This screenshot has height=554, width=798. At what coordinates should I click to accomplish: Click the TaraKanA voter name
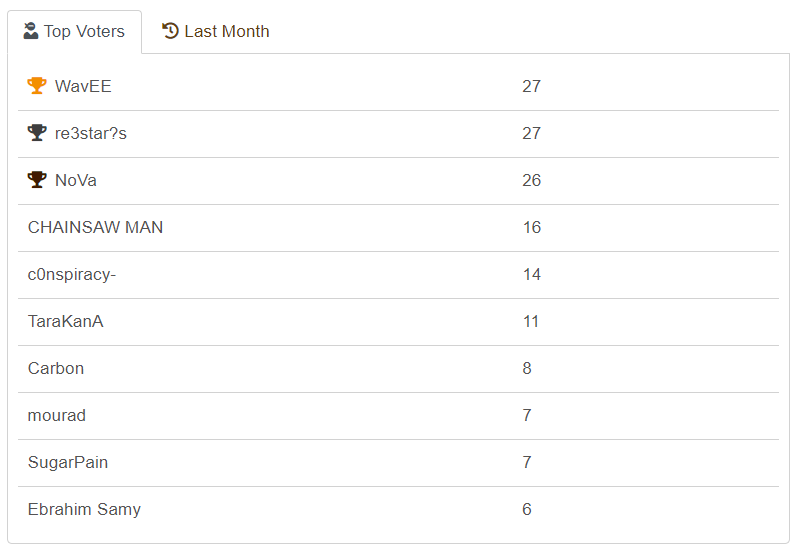point(66,321)
